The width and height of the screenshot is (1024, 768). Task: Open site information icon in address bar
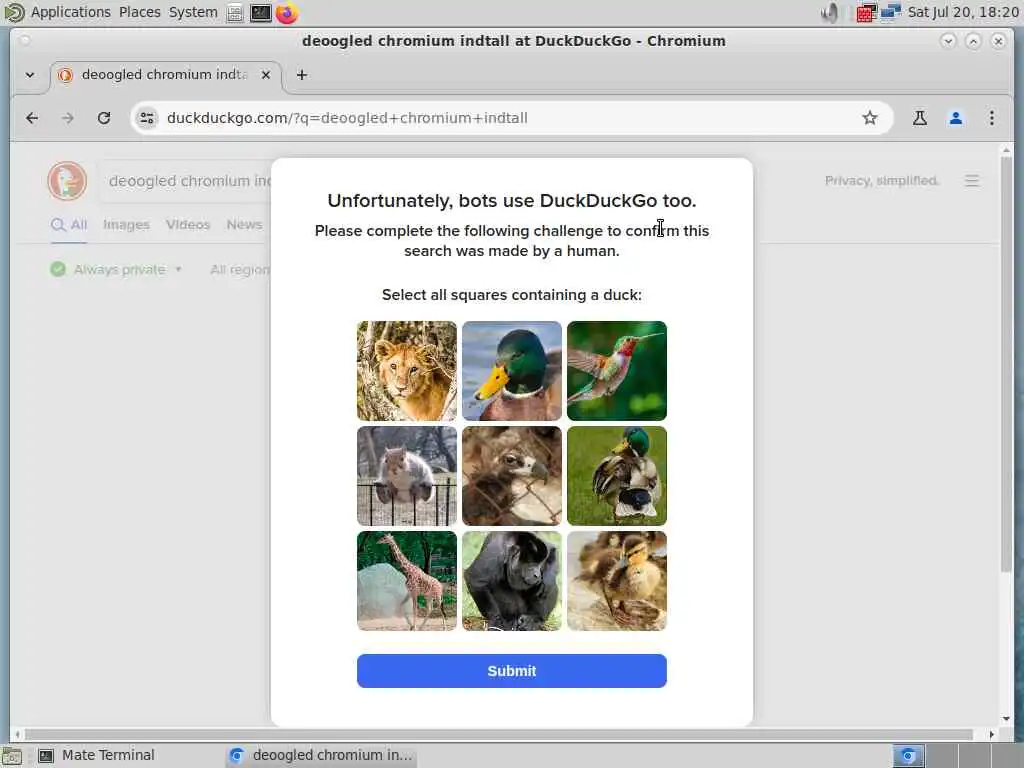coord(147,118)
